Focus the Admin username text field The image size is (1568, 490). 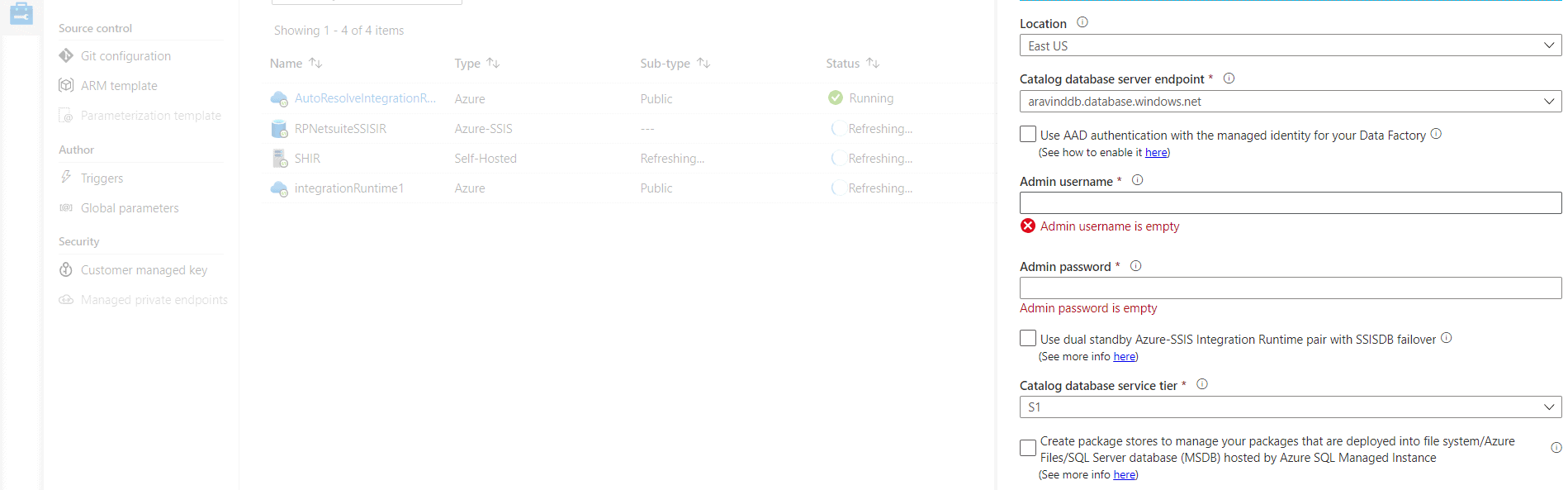tap(1290, 203)
